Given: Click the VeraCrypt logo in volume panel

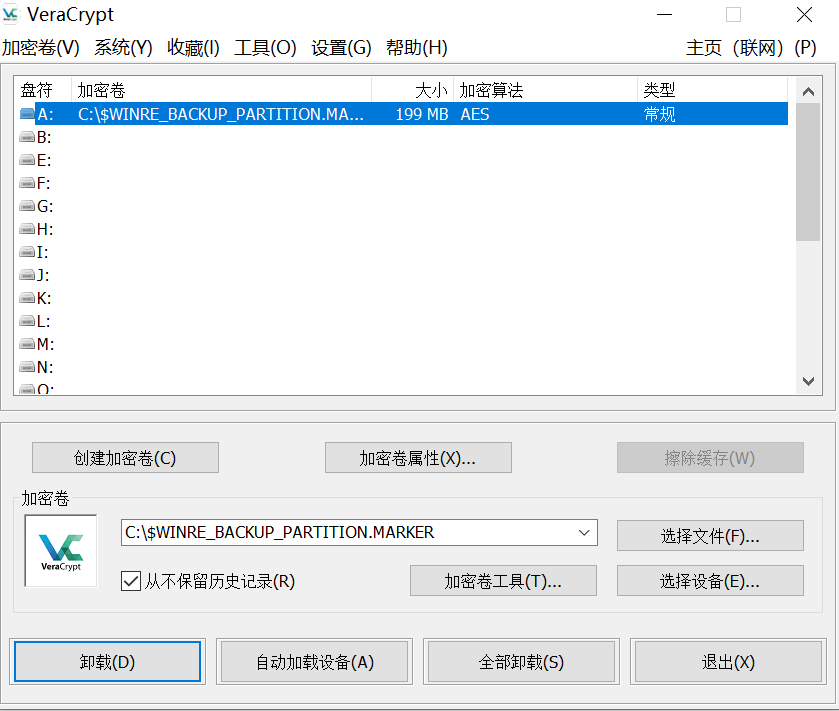Looking at the screenshot, I should (x=61, y=551).
